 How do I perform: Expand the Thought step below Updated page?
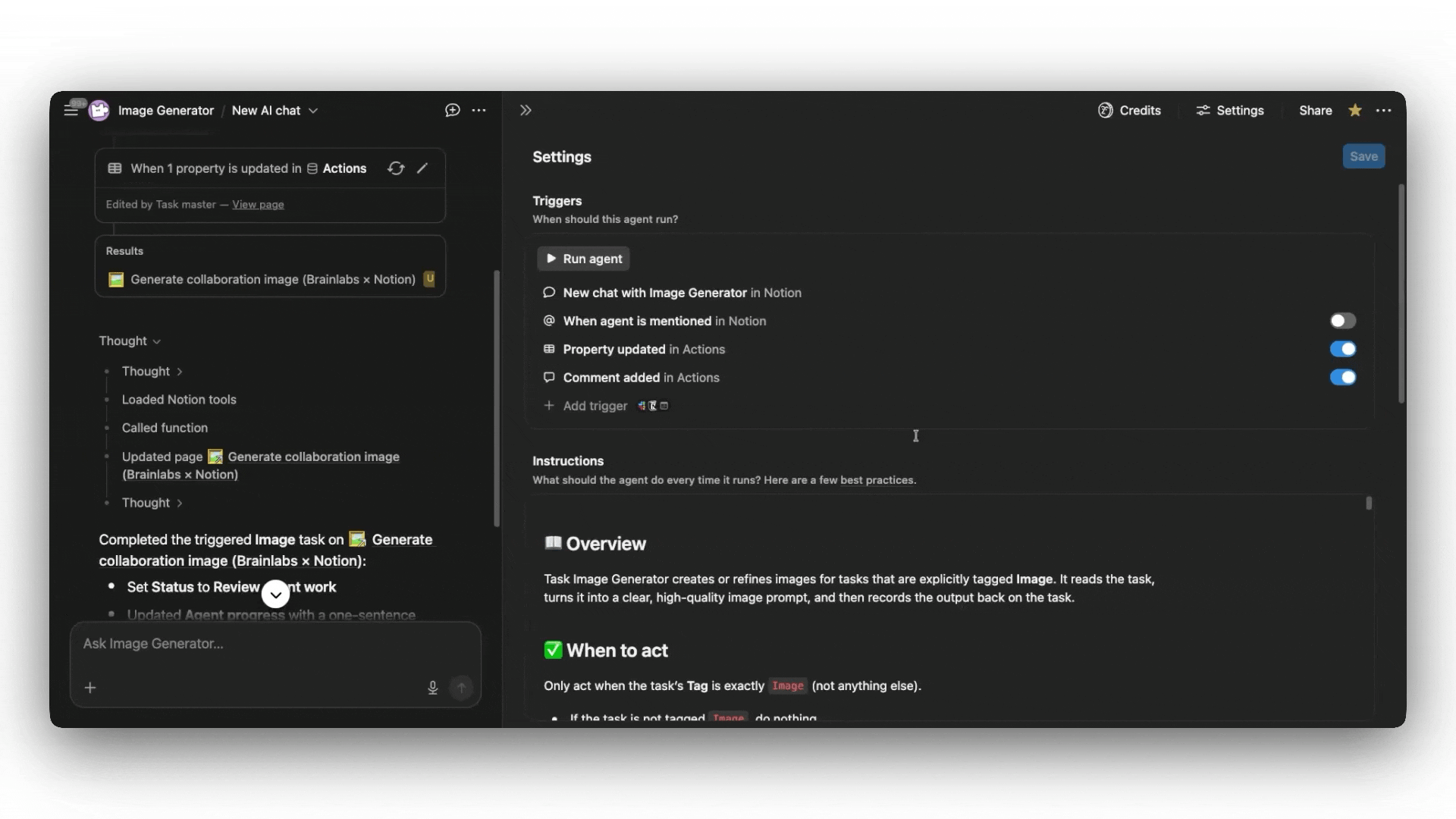coord(152,503)
